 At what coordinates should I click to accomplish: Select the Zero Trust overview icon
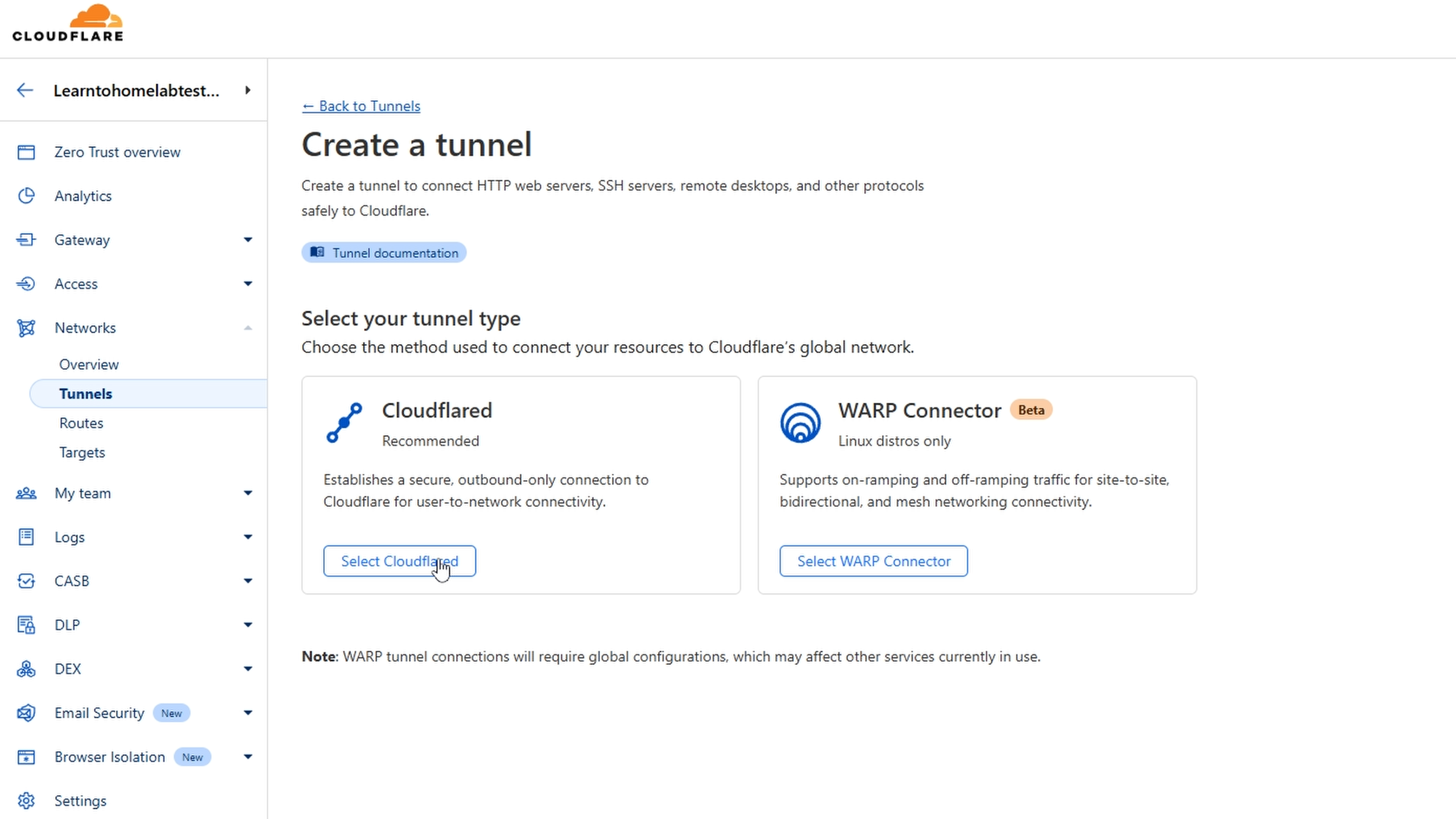tap(26, 152)
